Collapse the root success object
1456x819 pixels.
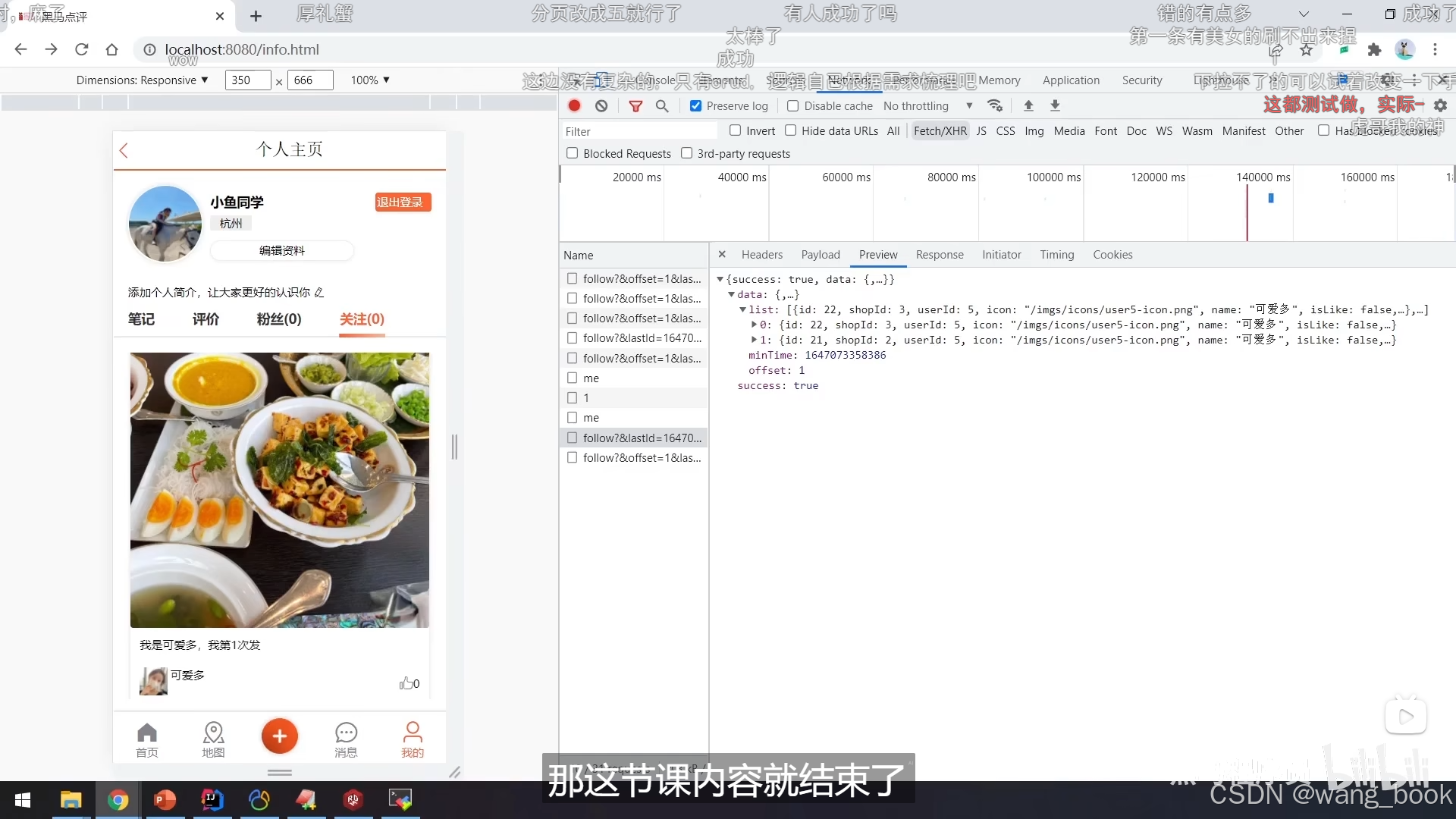720,280
